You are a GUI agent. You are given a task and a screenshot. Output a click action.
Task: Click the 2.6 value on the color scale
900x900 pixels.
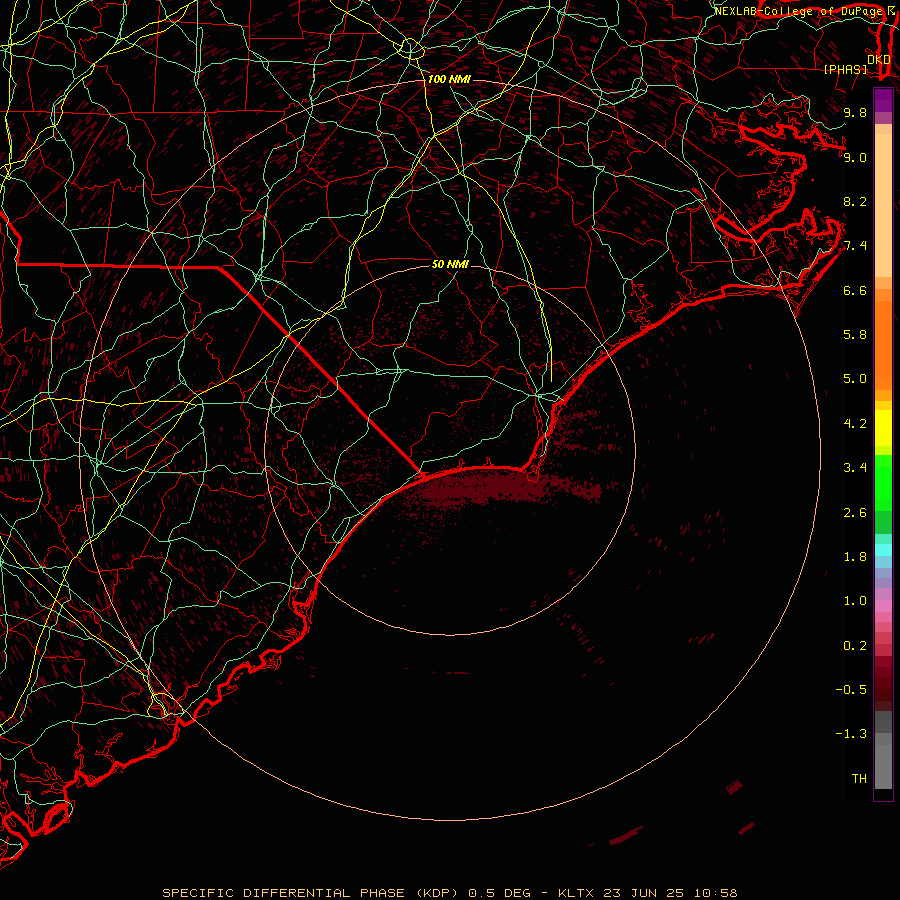pos(855,513)
